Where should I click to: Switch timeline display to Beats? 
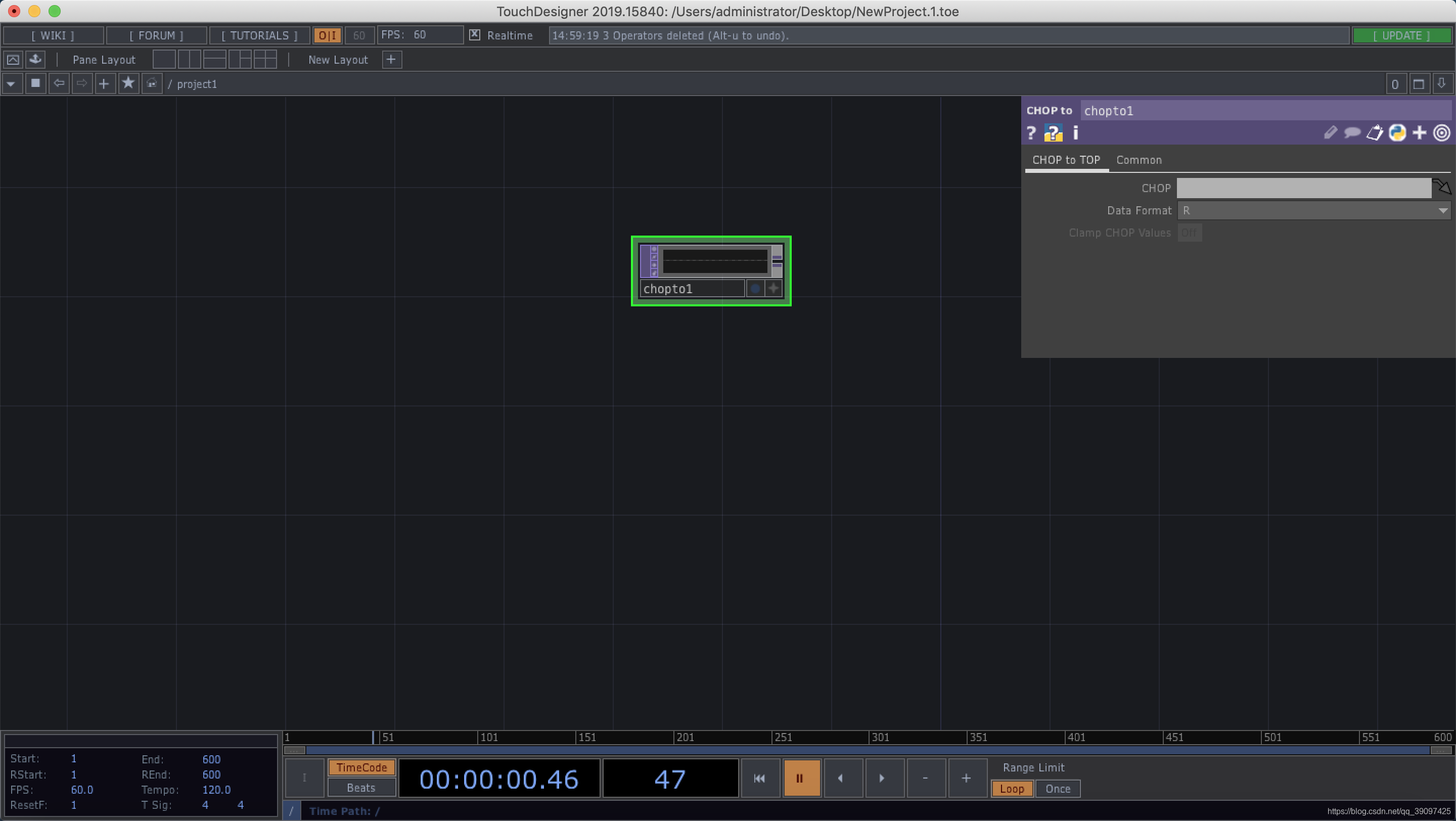pos(360,788)
